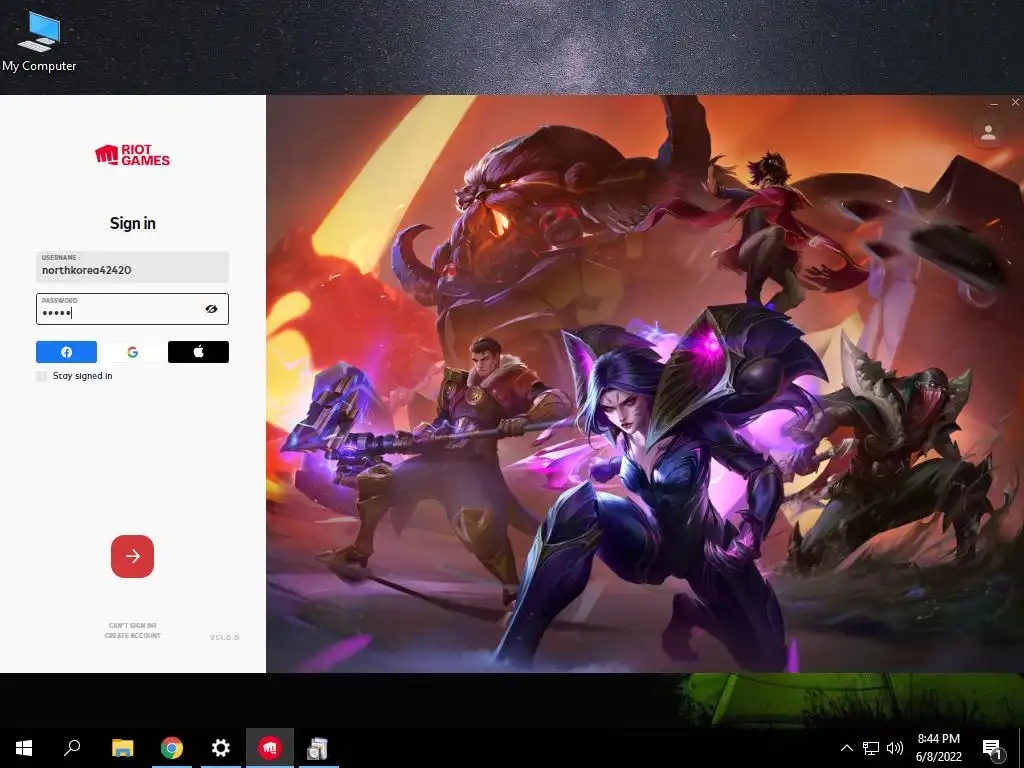Select the My Computer desktop icon
Viewport: 1024px width, 768px height.
point(39,42)
